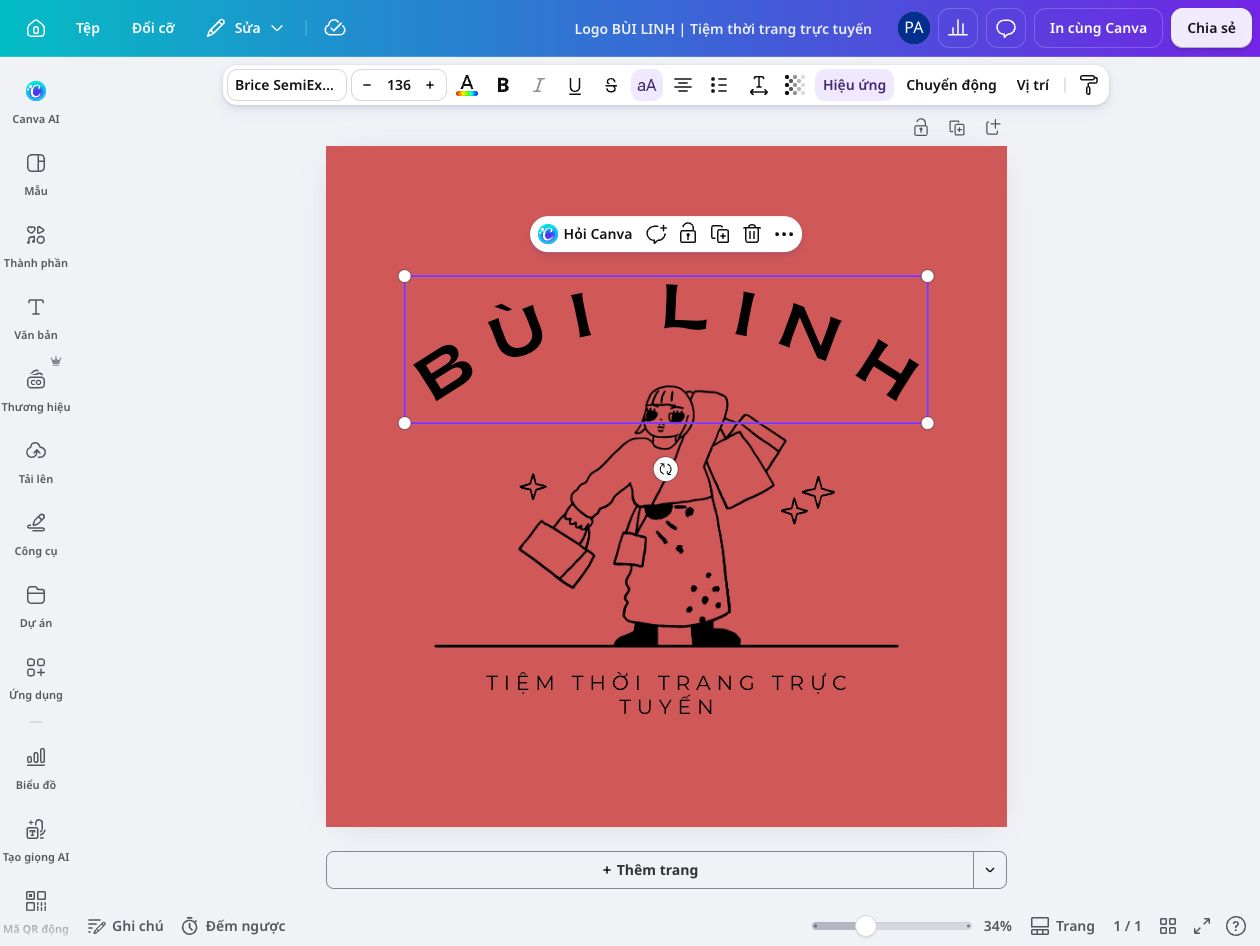Screen dimensions: 1260x946
Task: Duplicate page icon above canvas
Action: pos(957,127)
